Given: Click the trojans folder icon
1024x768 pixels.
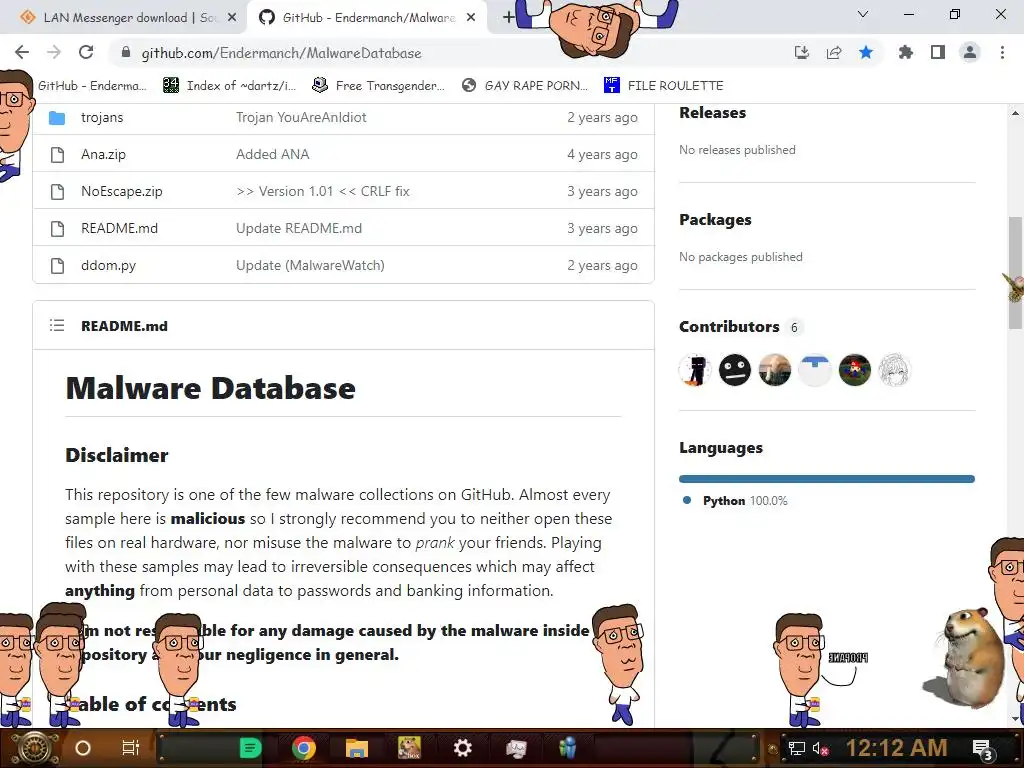Looking at the screenshot, I should 57,118.
